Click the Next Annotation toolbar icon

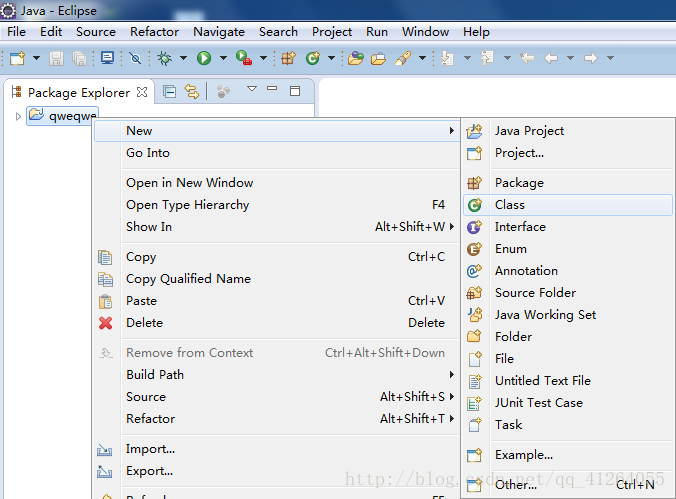448,58
